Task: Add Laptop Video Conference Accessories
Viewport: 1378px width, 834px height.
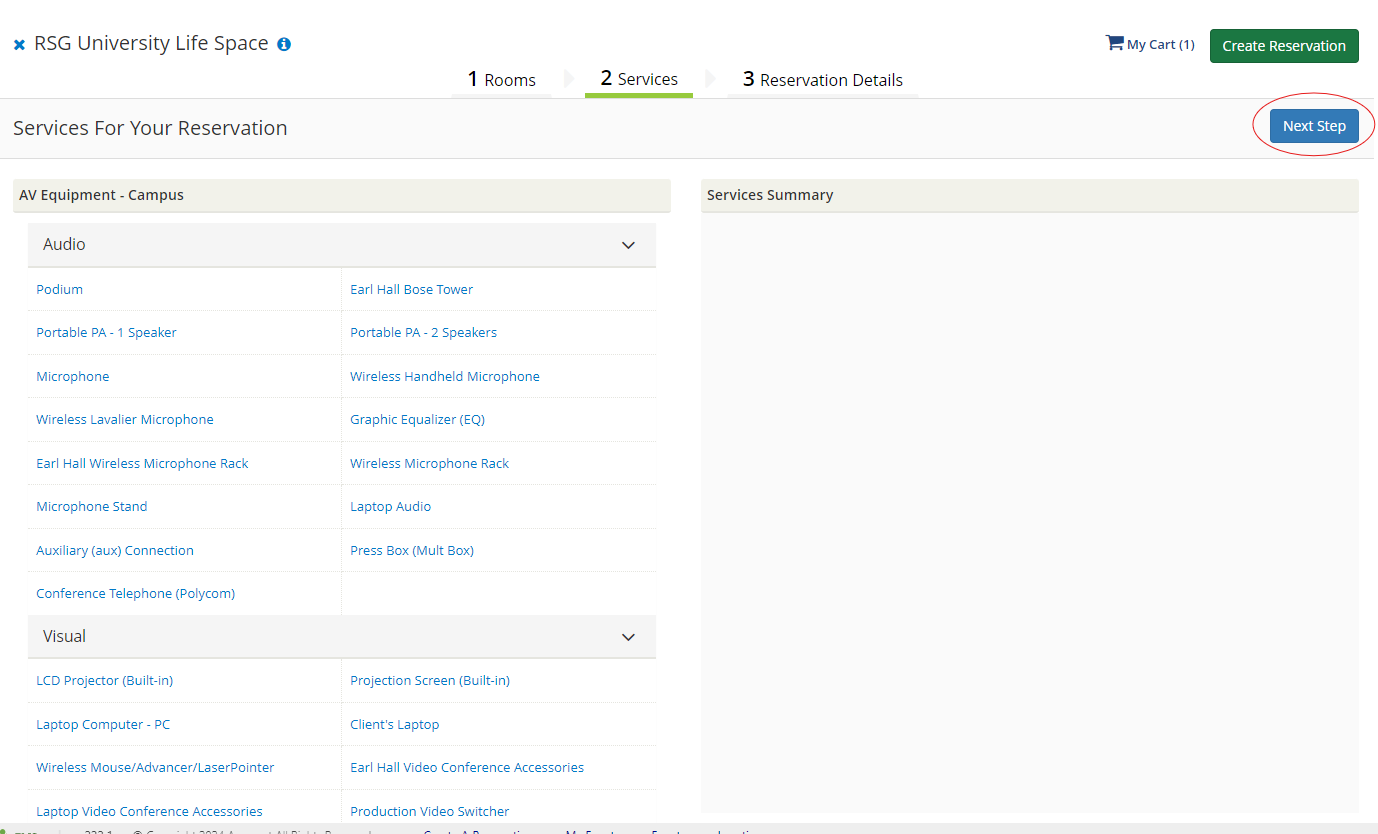Action: [150, 811]
